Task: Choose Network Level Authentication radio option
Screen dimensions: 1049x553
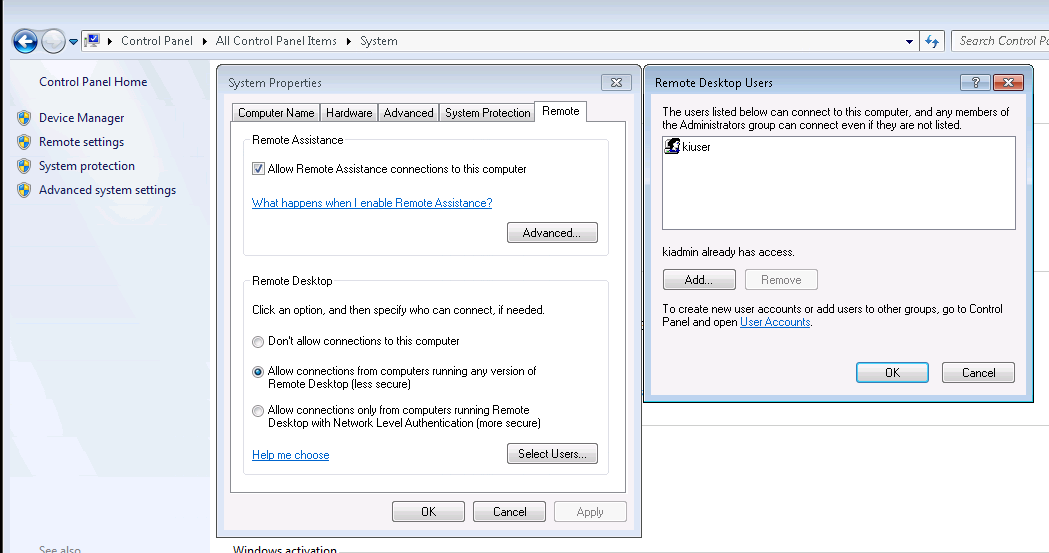Action: (259, 411)
